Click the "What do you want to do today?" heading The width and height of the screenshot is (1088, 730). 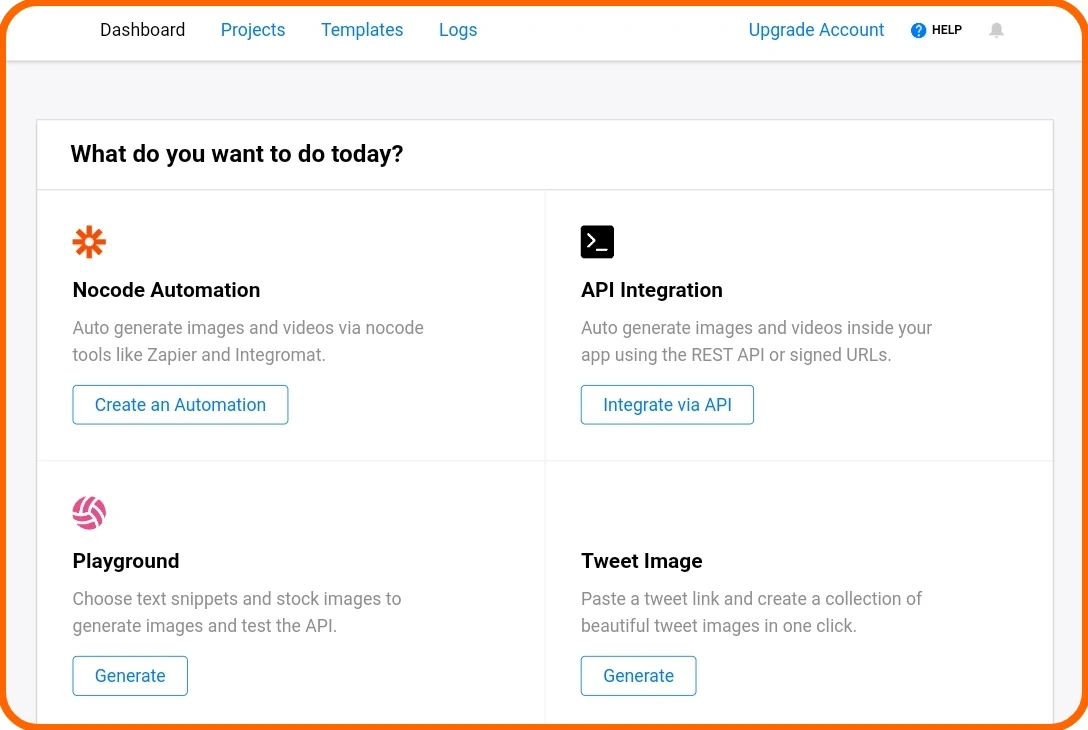pyautogui.click(x=237, y=154)
